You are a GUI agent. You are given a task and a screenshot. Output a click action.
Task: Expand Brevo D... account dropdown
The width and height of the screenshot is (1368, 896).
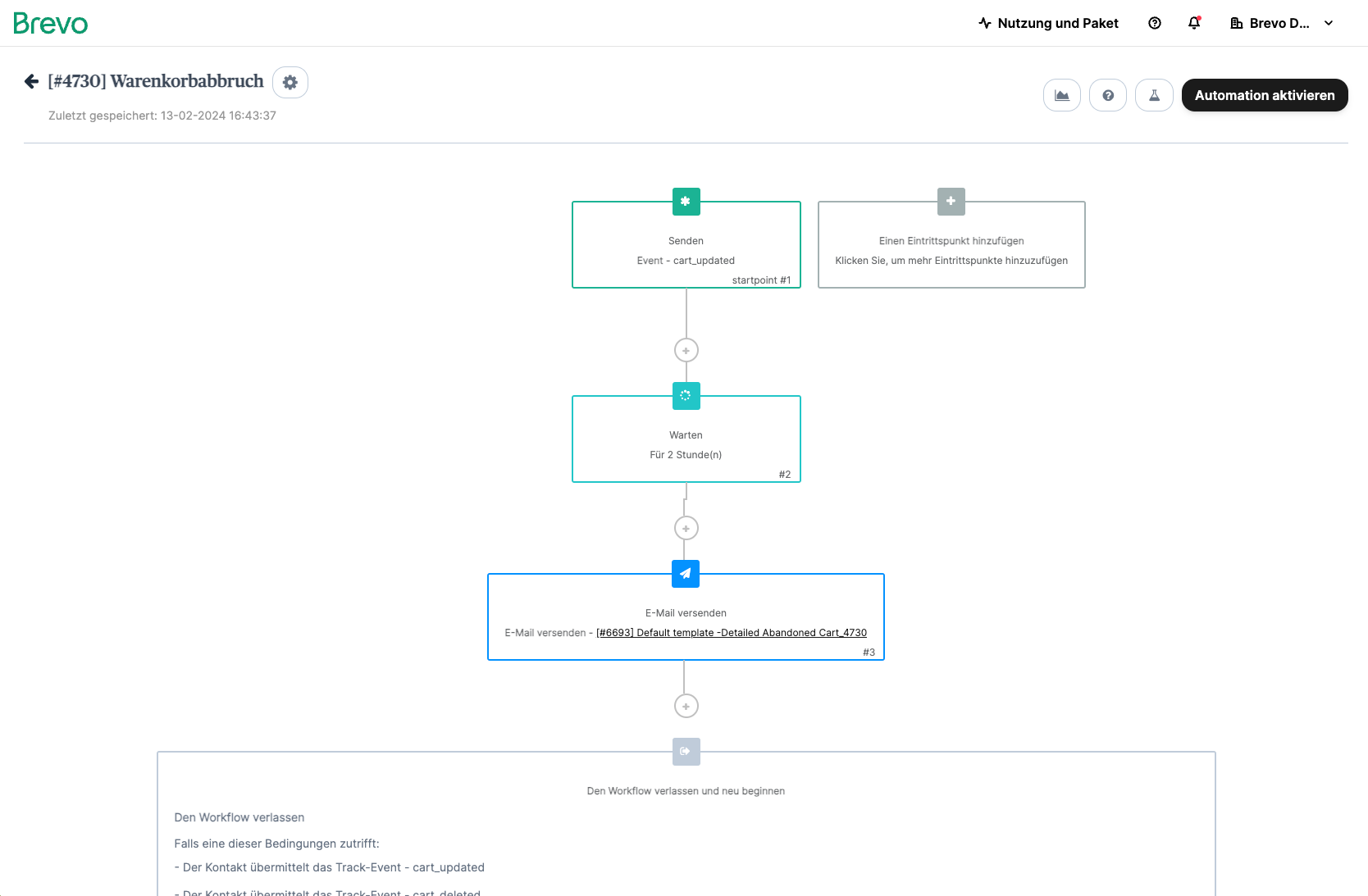1282,23
